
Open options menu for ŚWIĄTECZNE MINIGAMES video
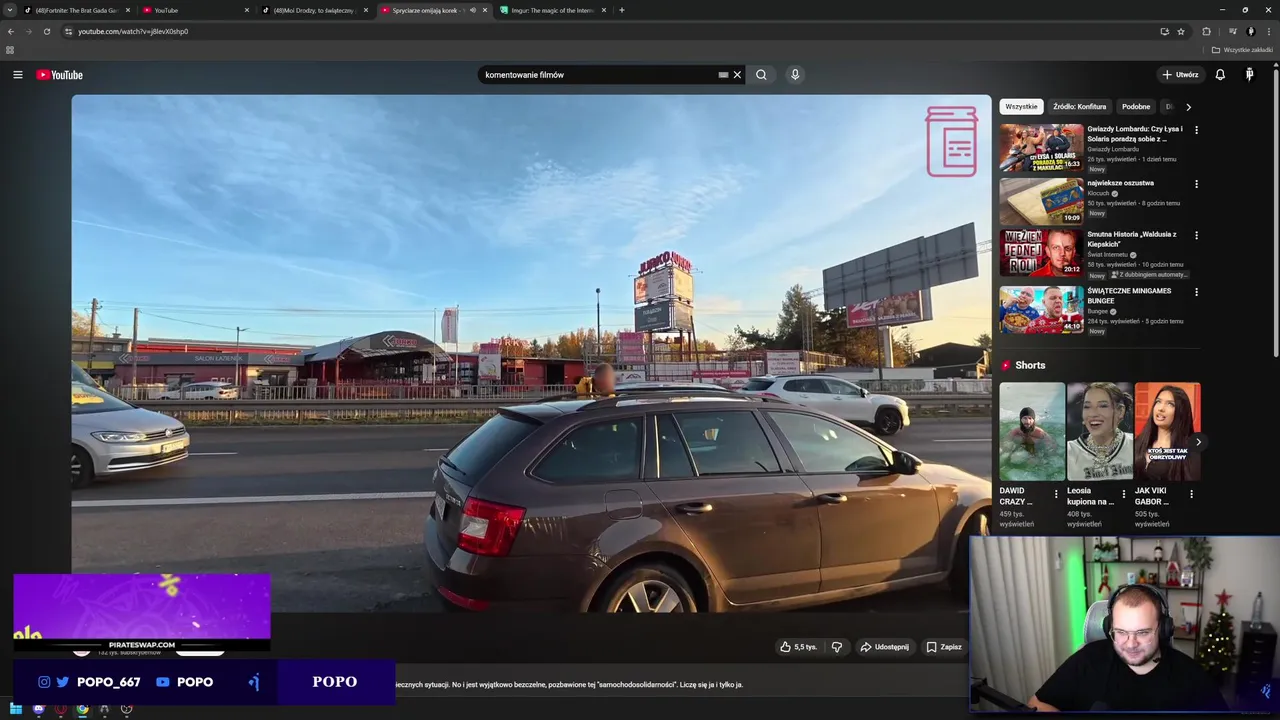[1196, 292]
